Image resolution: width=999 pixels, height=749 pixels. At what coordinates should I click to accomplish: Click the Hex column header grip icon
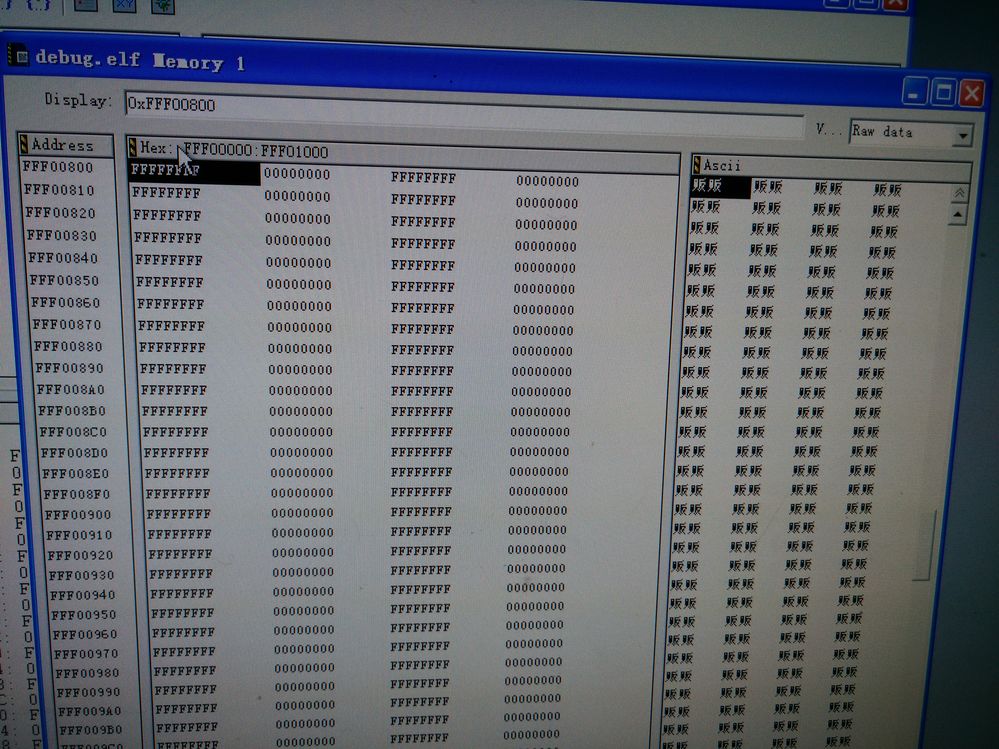tap(133, 147)
